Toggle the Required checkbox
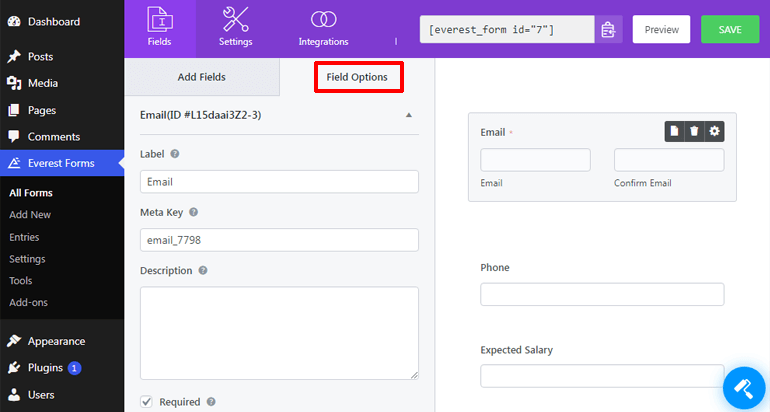This screenshot has height=412, width=770. (x=146, y=402)
